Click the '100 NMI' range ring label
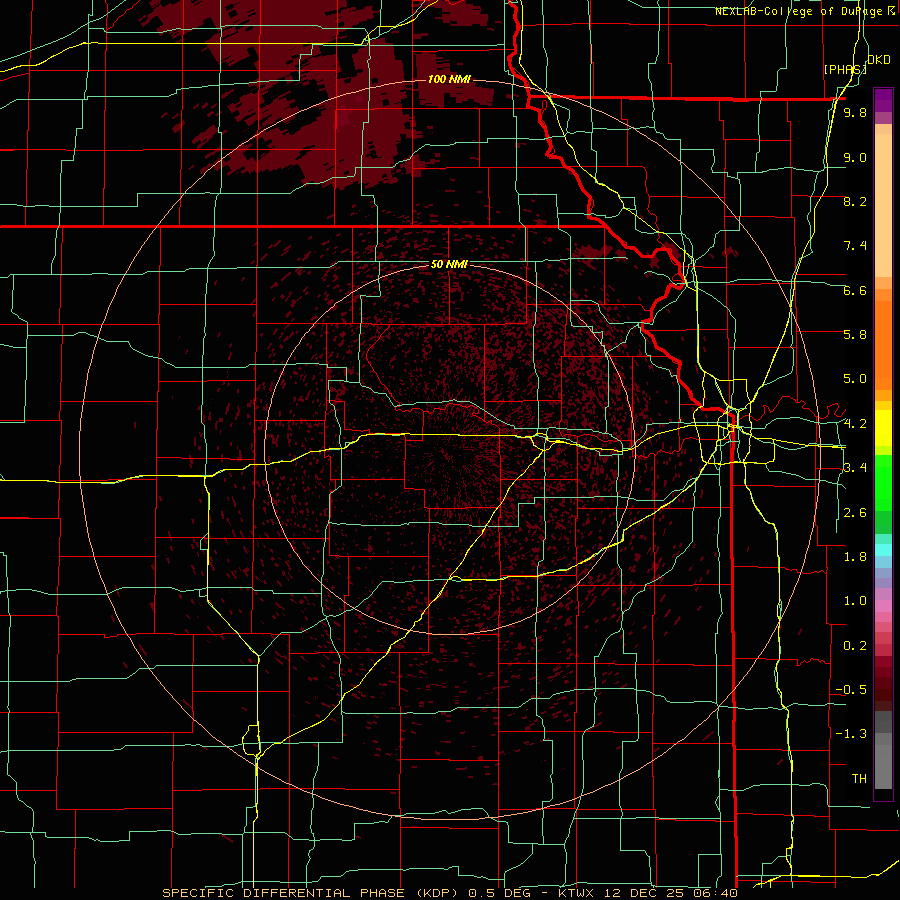The image size is (900, 900). (x=449, y=79)
